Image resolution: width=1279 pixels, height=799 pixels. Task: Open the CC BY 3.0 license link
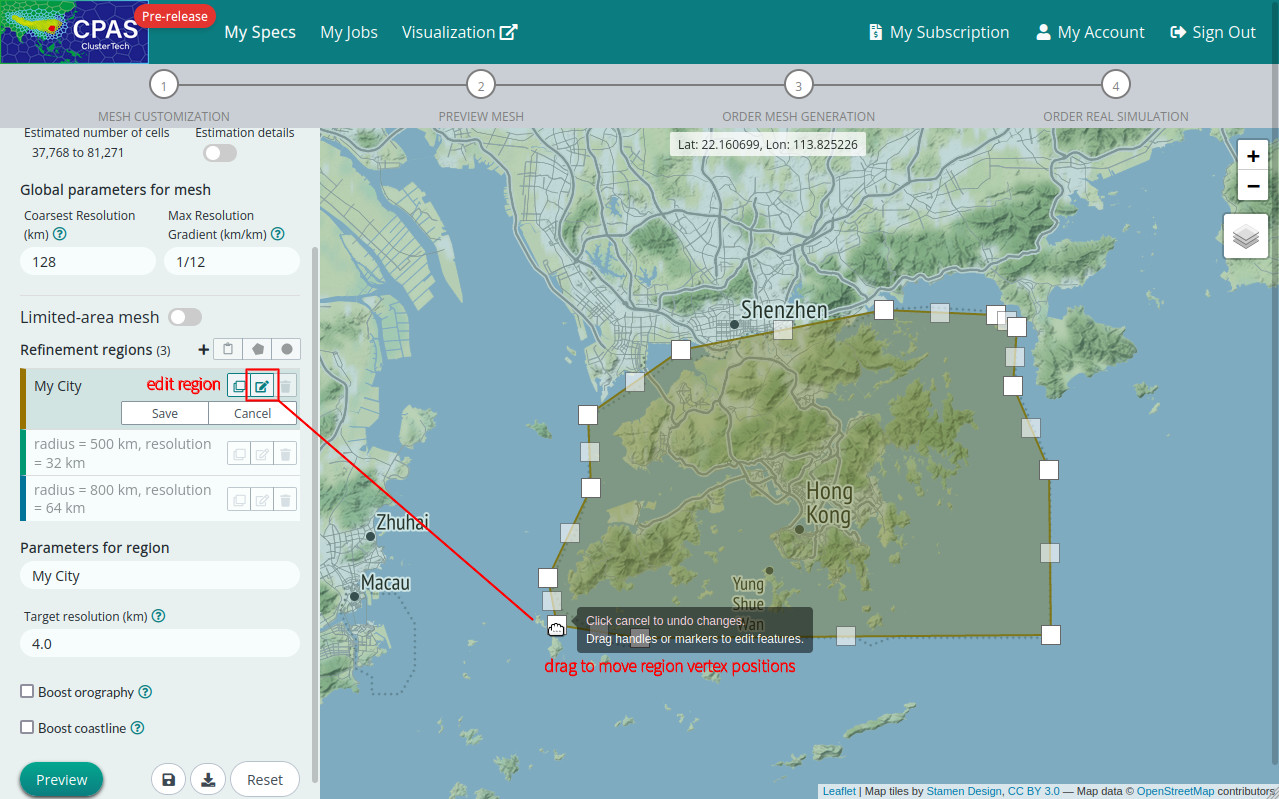click(1033, 791)
